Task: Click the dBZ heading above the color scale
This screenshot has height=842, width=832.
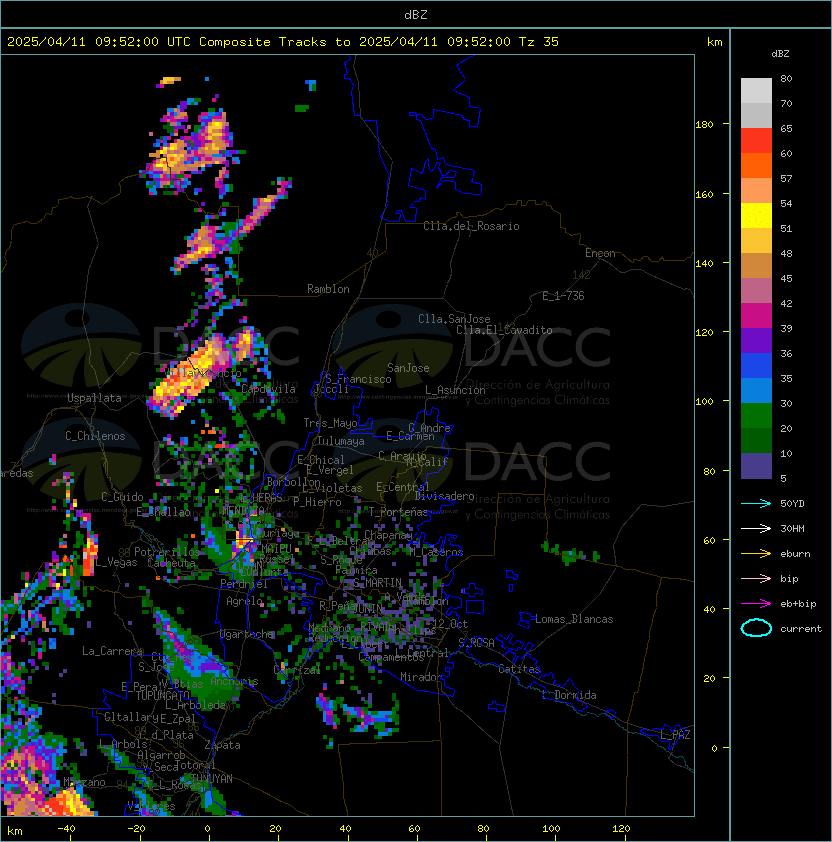Action: click(780, 54)
